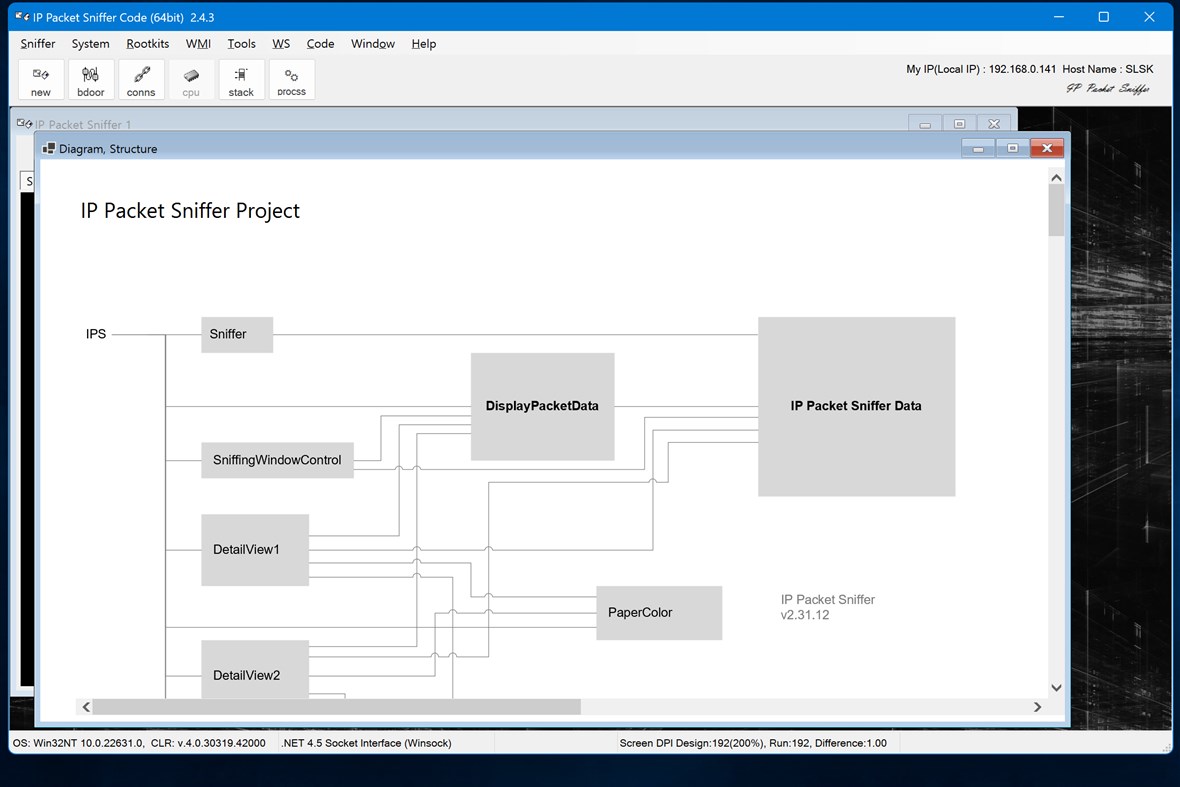Click My IP(Local IP) 192.168.0.141 text

pyautogui.click(x=981, y=69)
